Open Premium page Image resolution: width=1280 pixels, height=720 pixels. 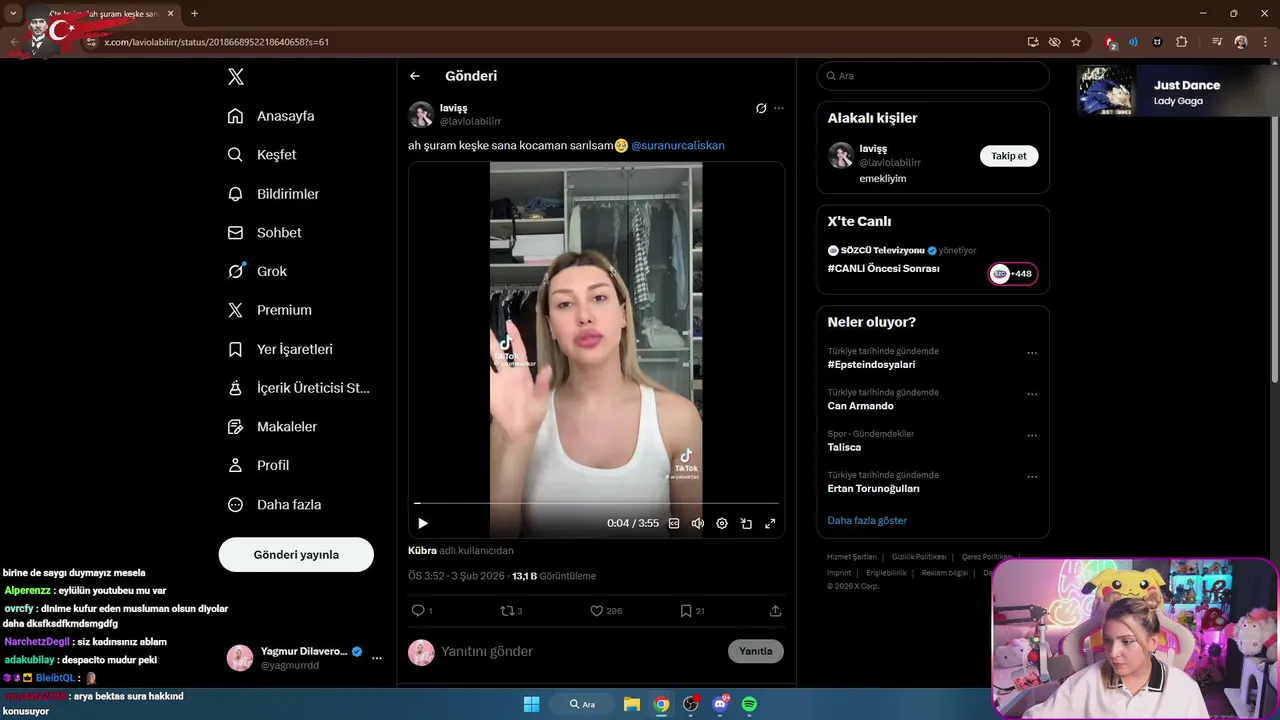tap(269, 310)
